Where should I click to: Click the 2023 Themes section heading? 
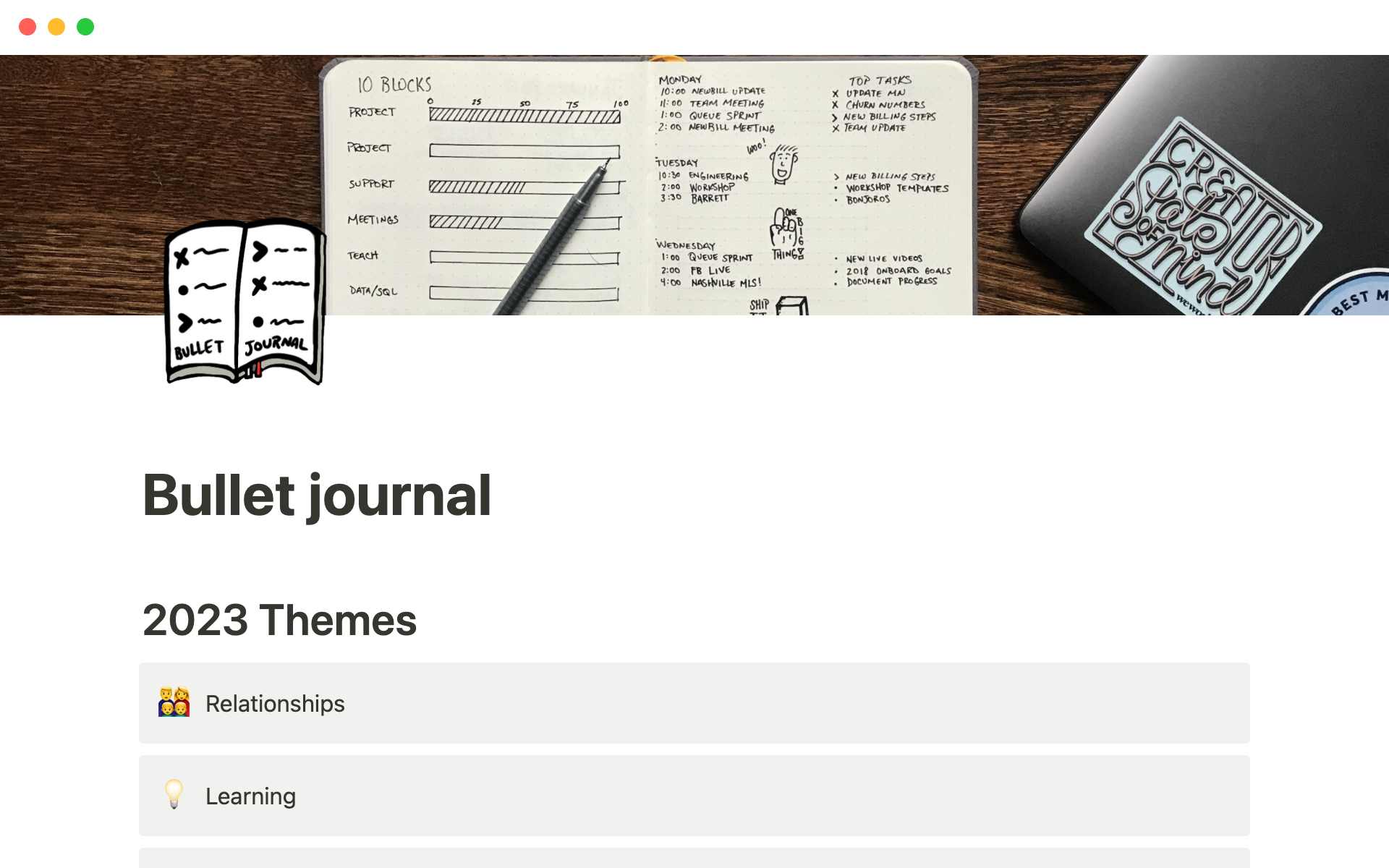(279, 619)
